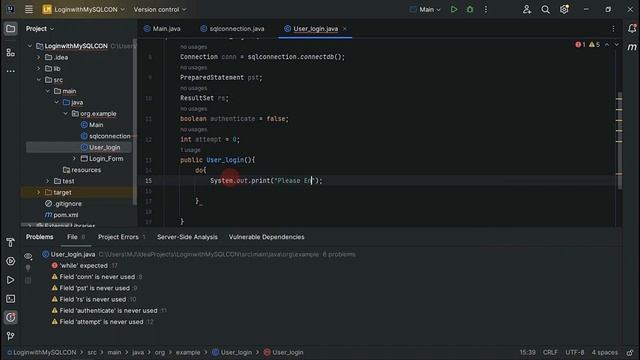Select the 'while' expected error
The height and width of the screenshot is (360, 640).
[x=84, y=266]
